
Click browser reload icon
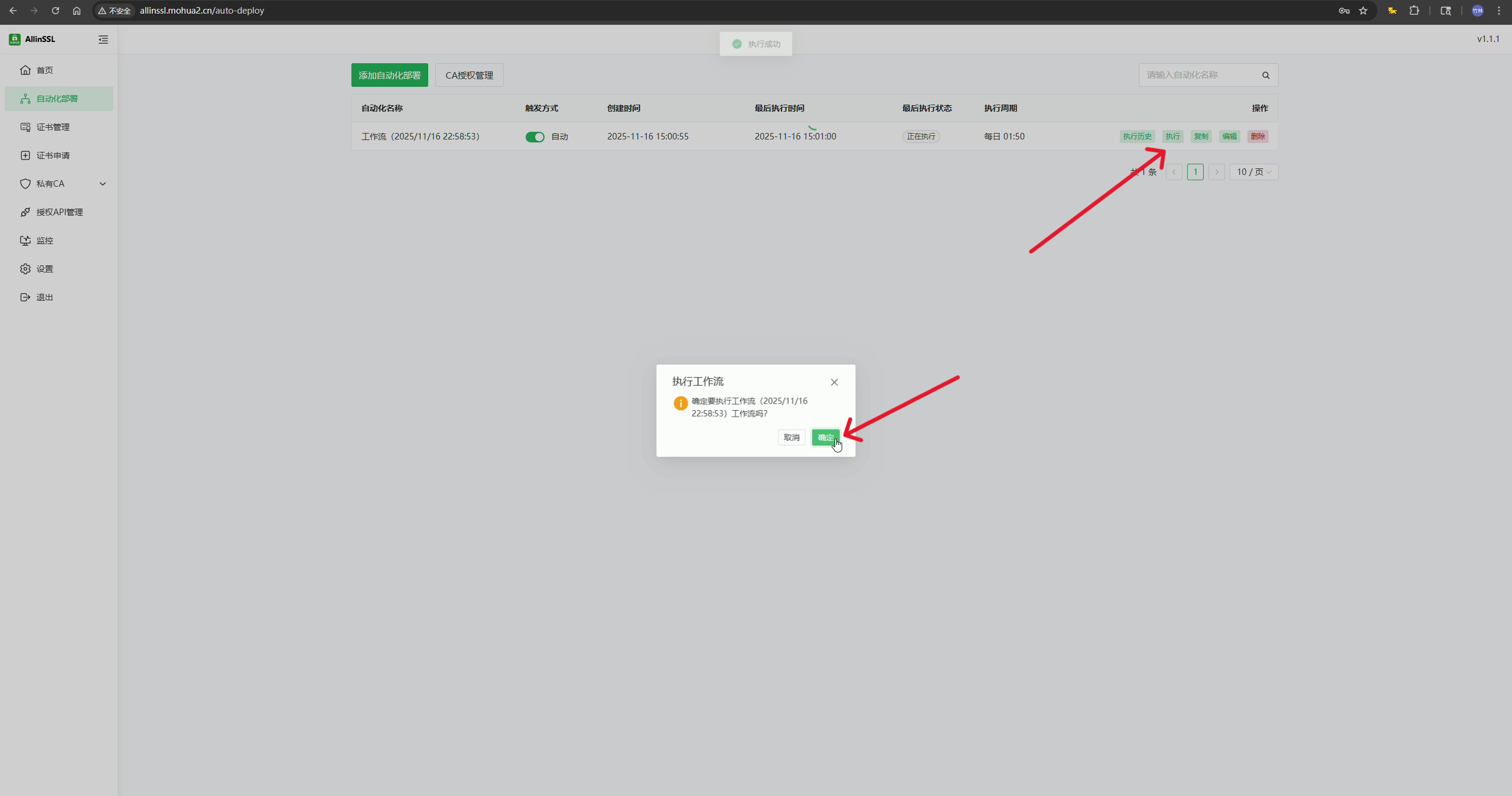(x=56, y=11)
